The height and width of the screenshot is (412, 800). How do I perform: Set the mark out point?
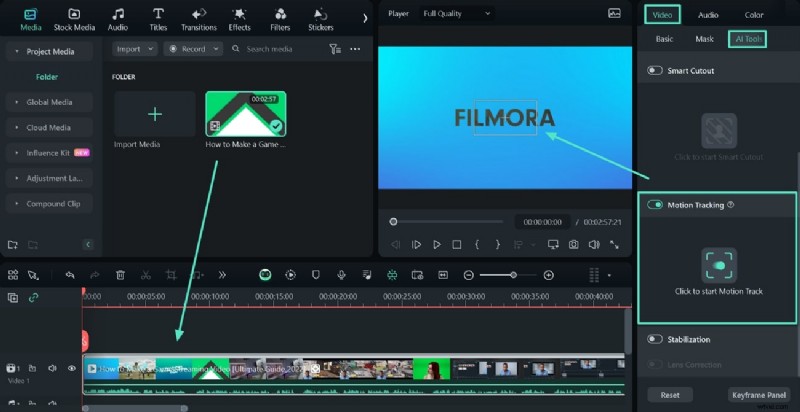click(497, 245)
